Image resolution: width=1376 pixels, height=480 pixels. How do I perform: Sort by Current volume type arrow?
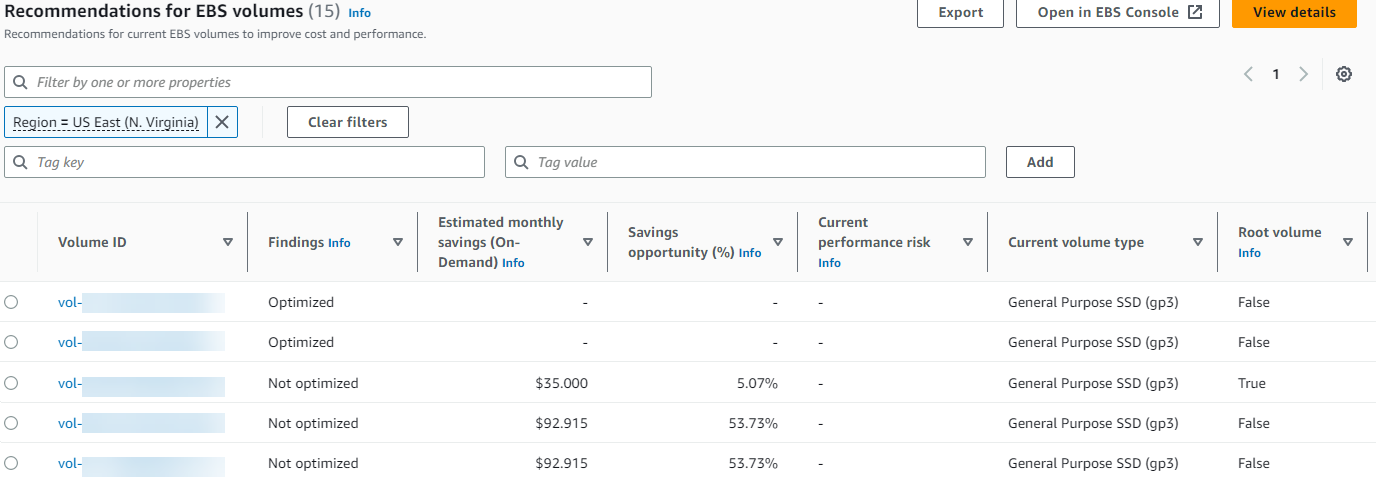(x=1198, y=242)
